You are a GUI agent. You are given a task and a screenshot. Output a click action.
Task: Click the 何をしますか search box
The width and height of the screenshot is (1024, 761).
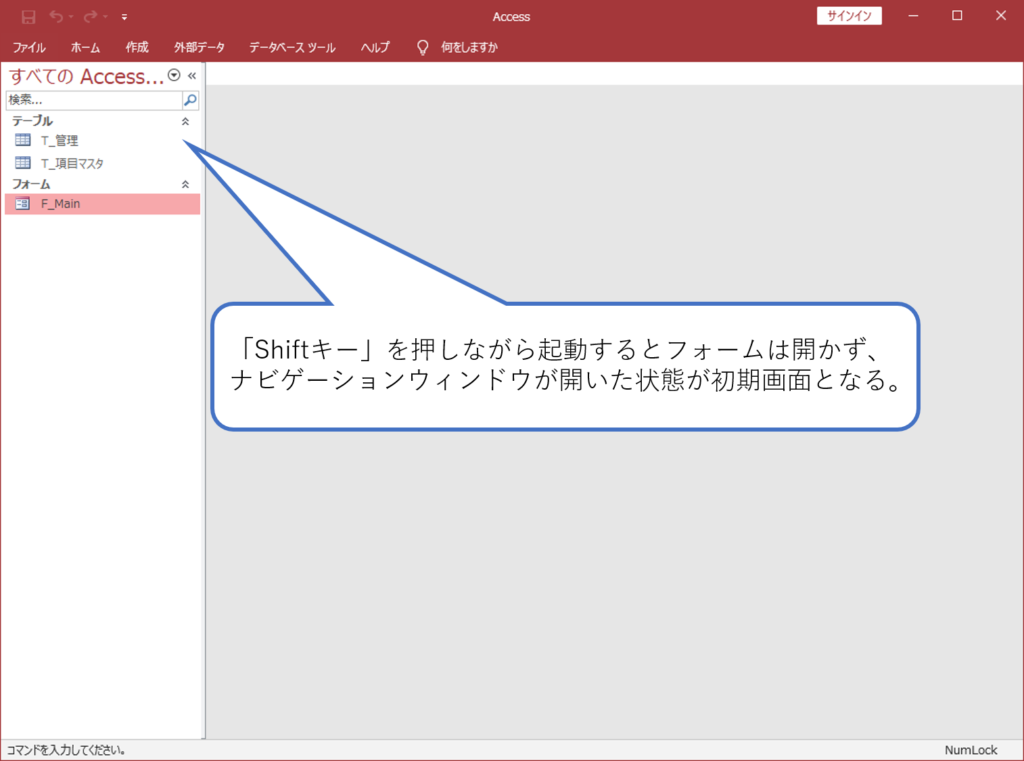pyautogui.click(x=469, y=47)
